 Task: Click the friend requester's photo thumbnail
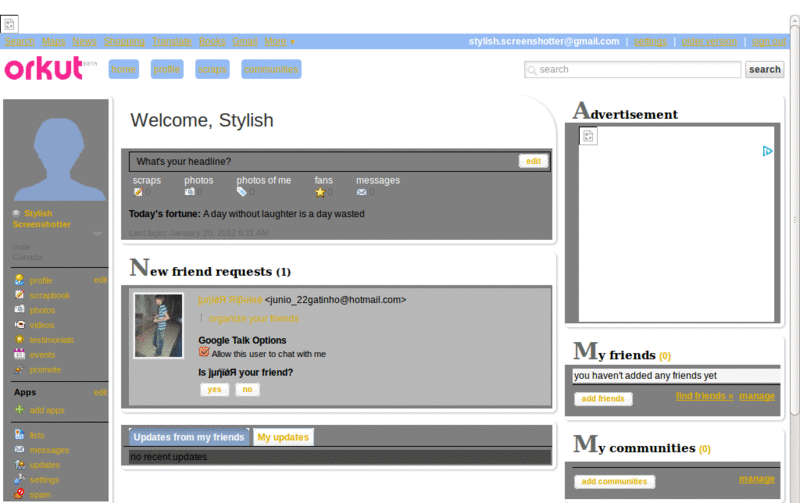tap(158, 325)
